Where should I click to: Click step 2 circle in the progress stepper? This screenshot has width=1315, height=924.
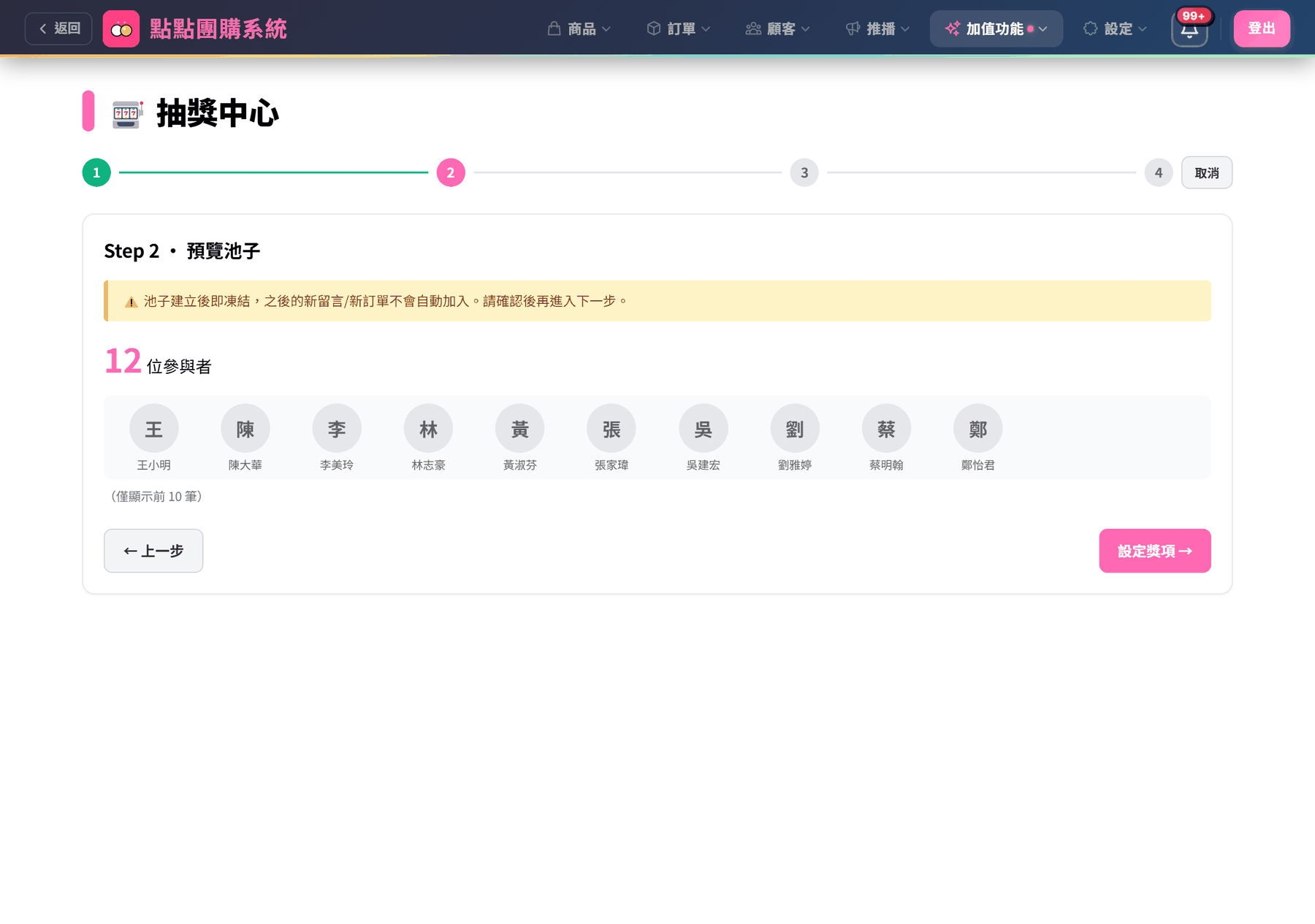[x=451, y=173]
